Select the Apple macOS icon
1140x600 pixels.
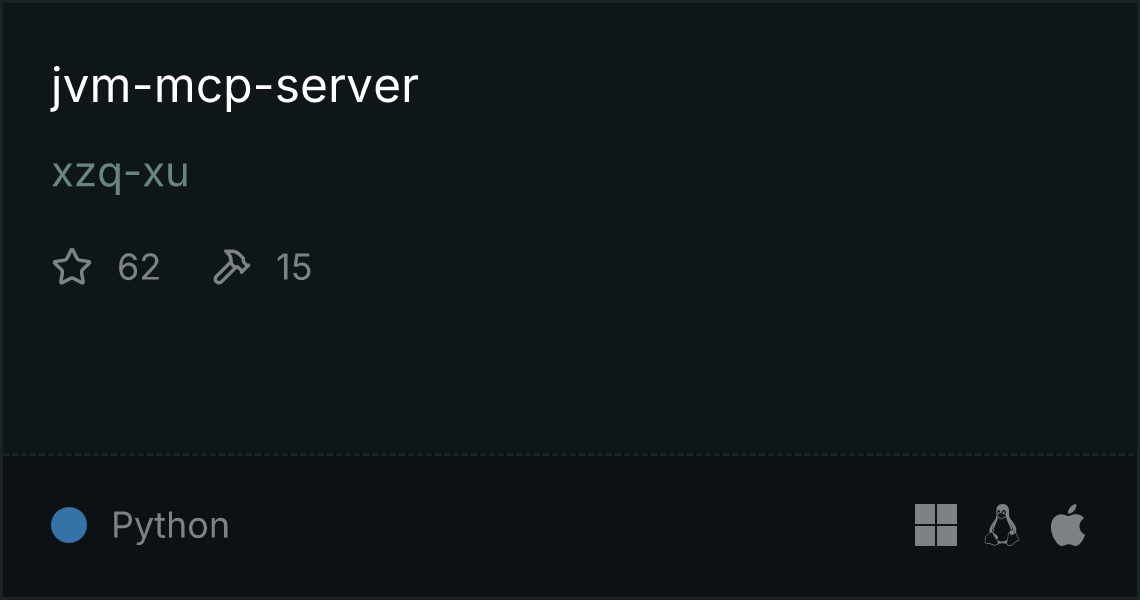[1068, 525]
